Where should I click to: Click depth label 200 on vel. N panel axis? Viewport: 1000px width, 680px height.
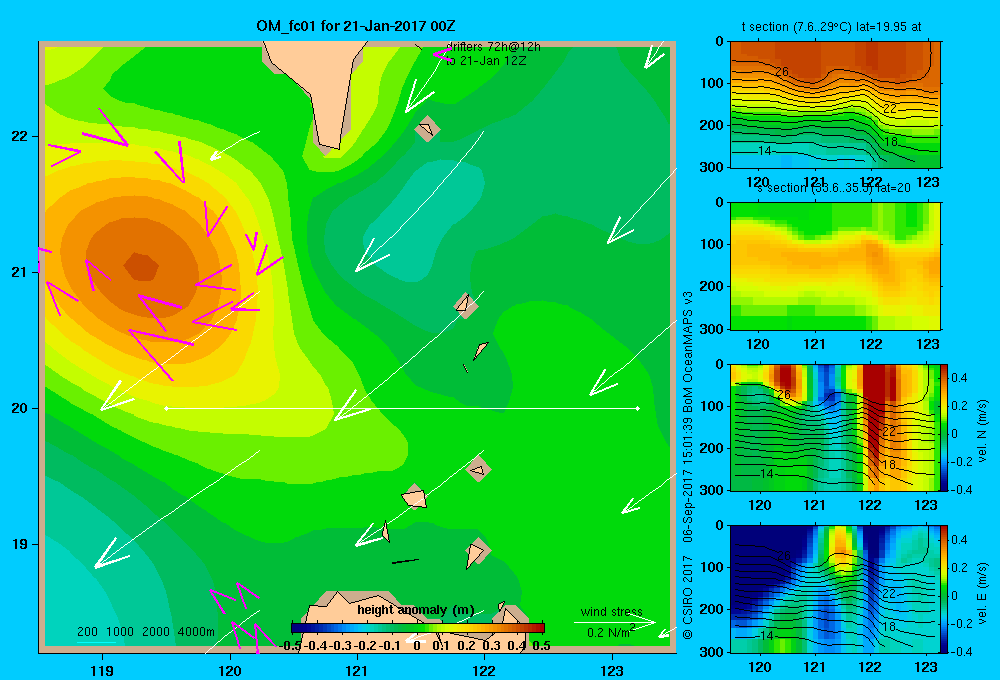(x=712, y=448)
